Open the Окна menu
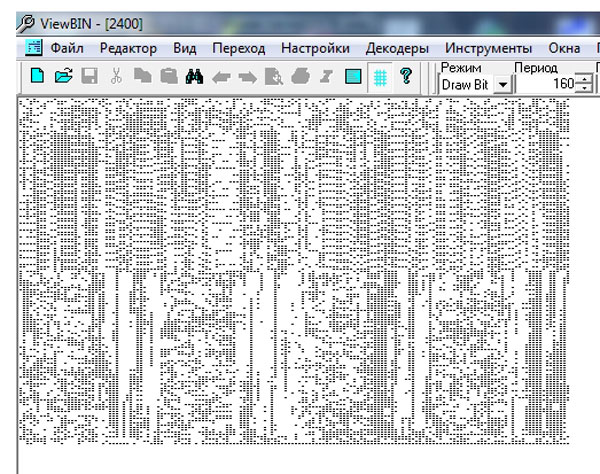 (564, 48)
